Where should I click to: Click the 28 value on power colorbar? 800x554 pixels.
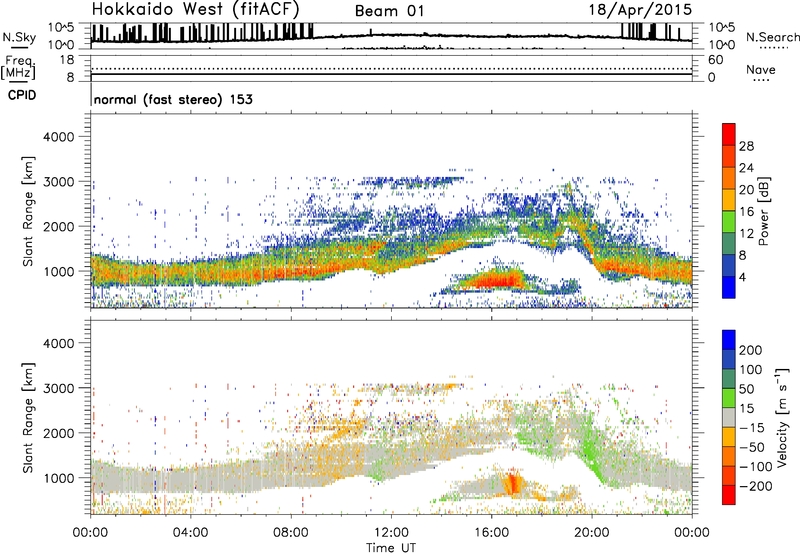pyautogui.click(x=746, y=146)
